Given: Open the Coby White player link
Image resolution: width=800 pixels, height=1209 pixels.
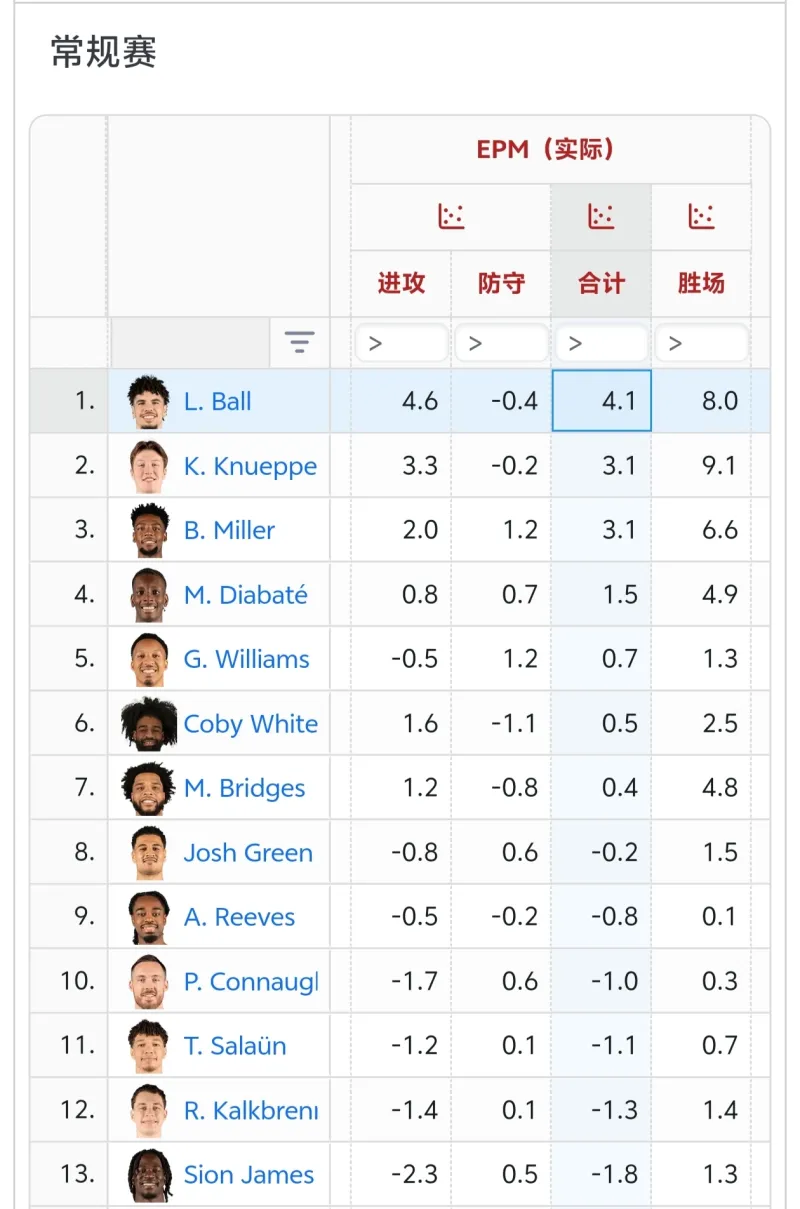Looking at the screenshot, I should [250, 723].
